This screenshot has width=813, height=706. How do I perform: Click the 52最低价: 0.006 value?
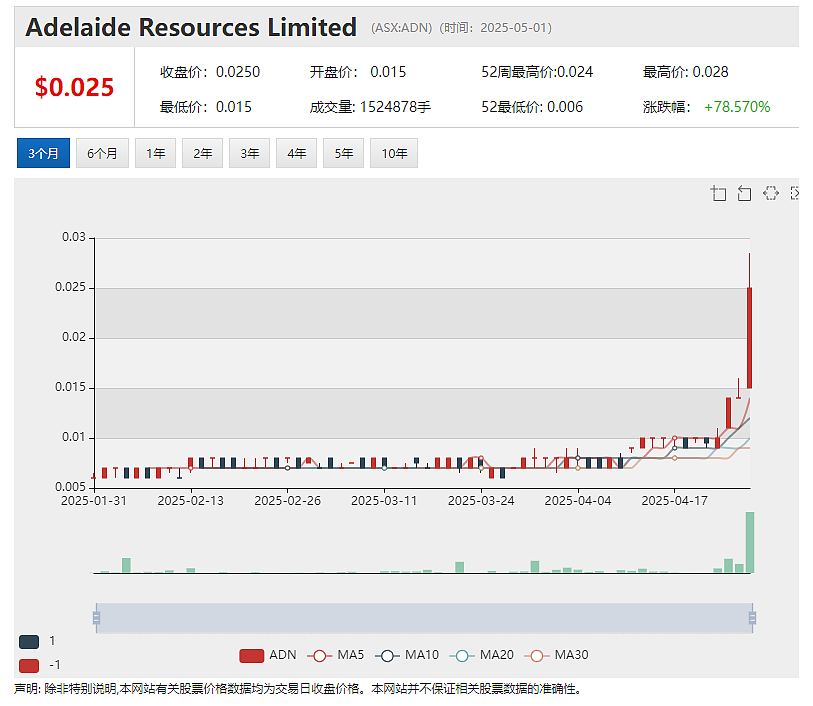click(532, 107)
